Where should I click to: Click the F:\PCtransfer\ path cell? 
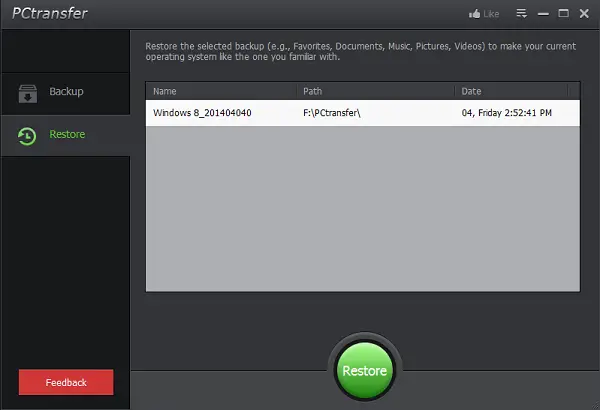coord(332,113)
